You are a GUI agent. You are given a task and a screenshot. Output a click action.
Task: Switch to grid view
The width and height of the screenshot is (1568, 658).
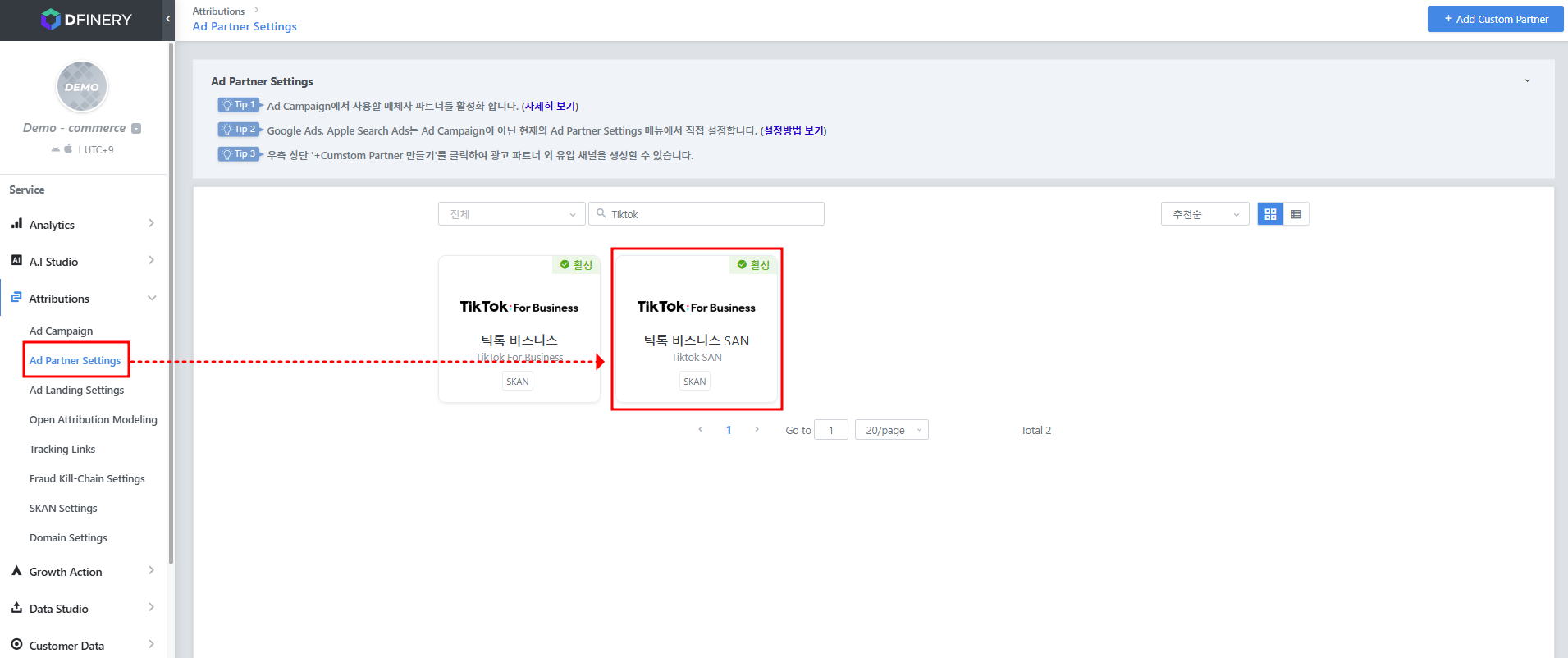click(1270, 213)
